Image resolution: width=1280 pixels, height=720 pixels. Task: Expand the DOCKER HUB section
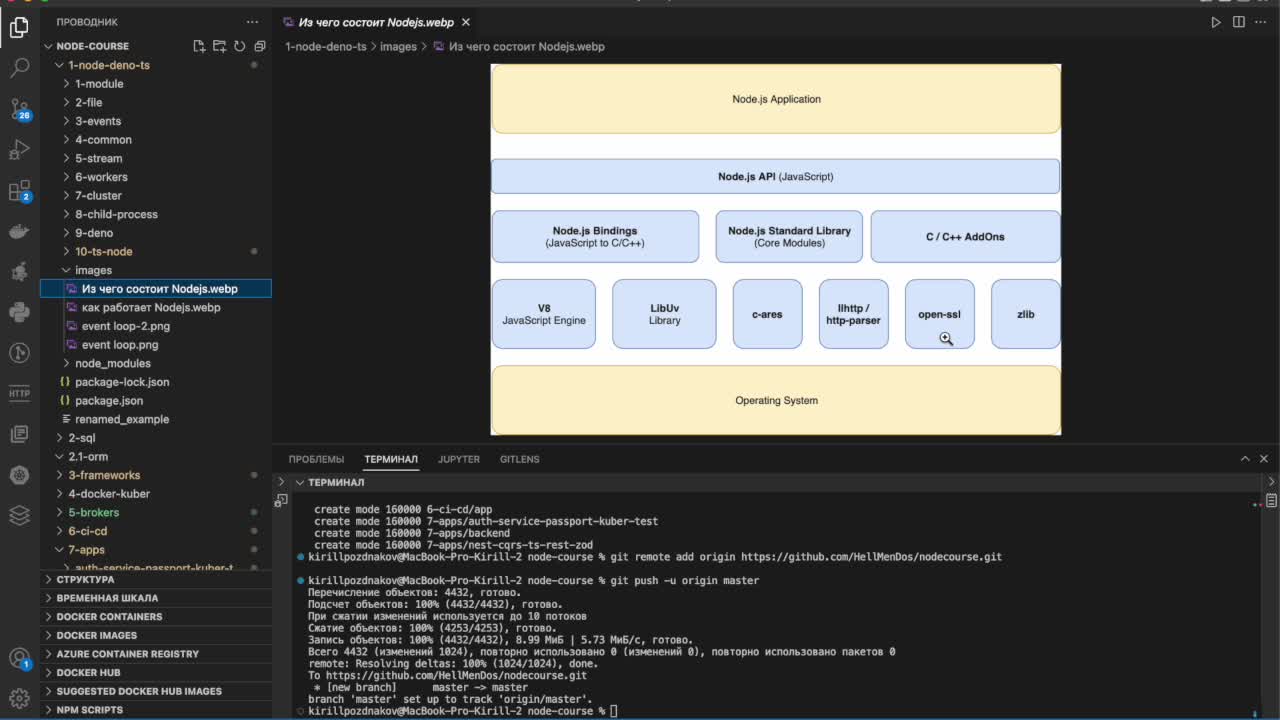coord(156,672)
